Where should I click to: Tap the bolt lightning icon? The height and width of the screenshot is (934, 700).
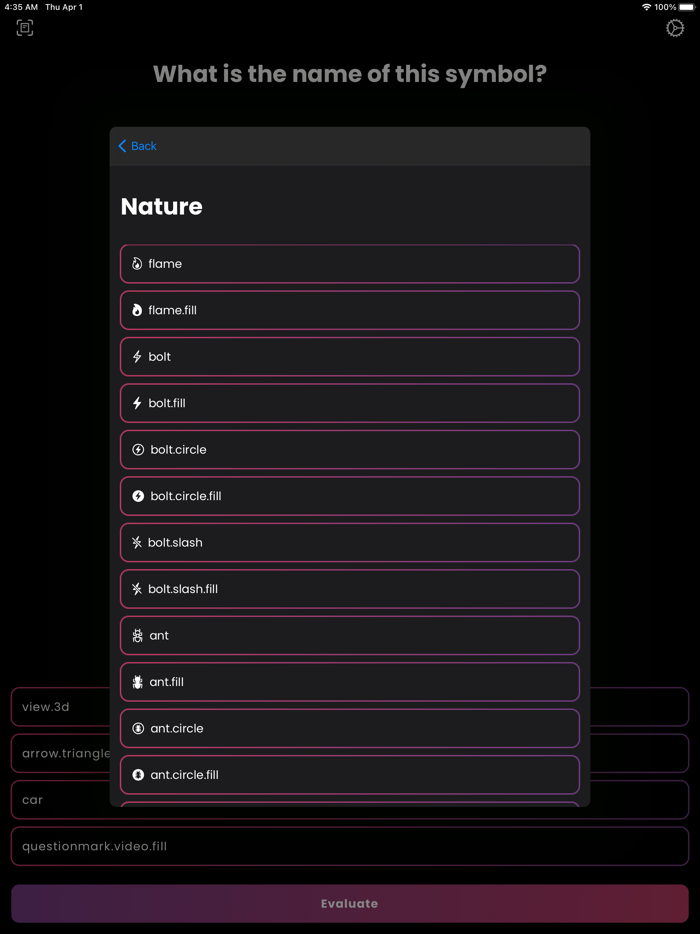click(x=137, y=357)
